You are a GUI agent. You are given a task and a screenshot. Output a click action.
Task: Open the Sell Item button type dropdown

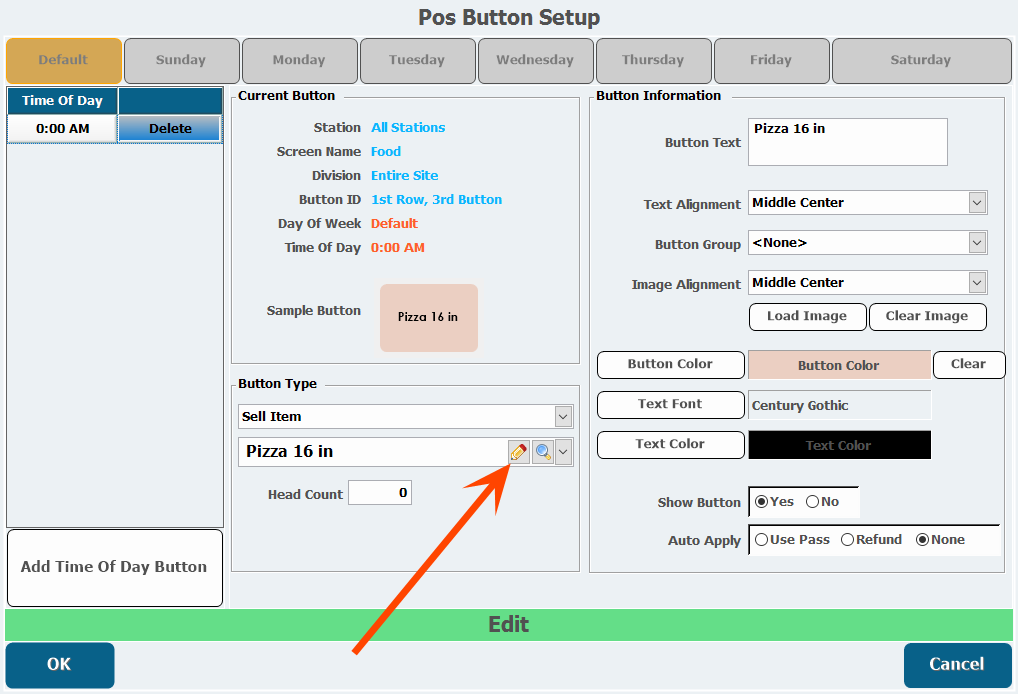point(563,416)
